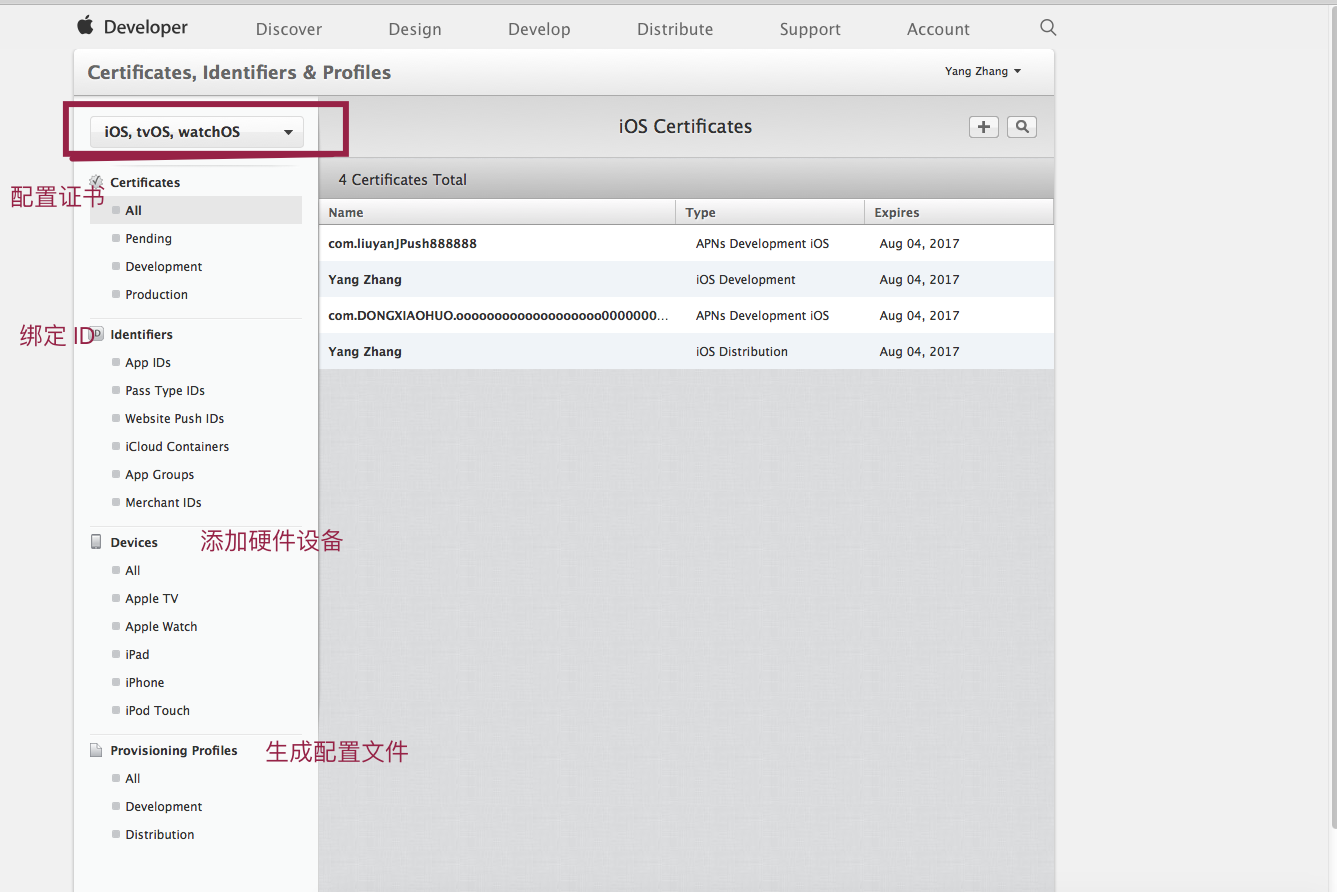Sort by the Expires column header
Viewport: 1338px width, 892px height.
[959, 212]
